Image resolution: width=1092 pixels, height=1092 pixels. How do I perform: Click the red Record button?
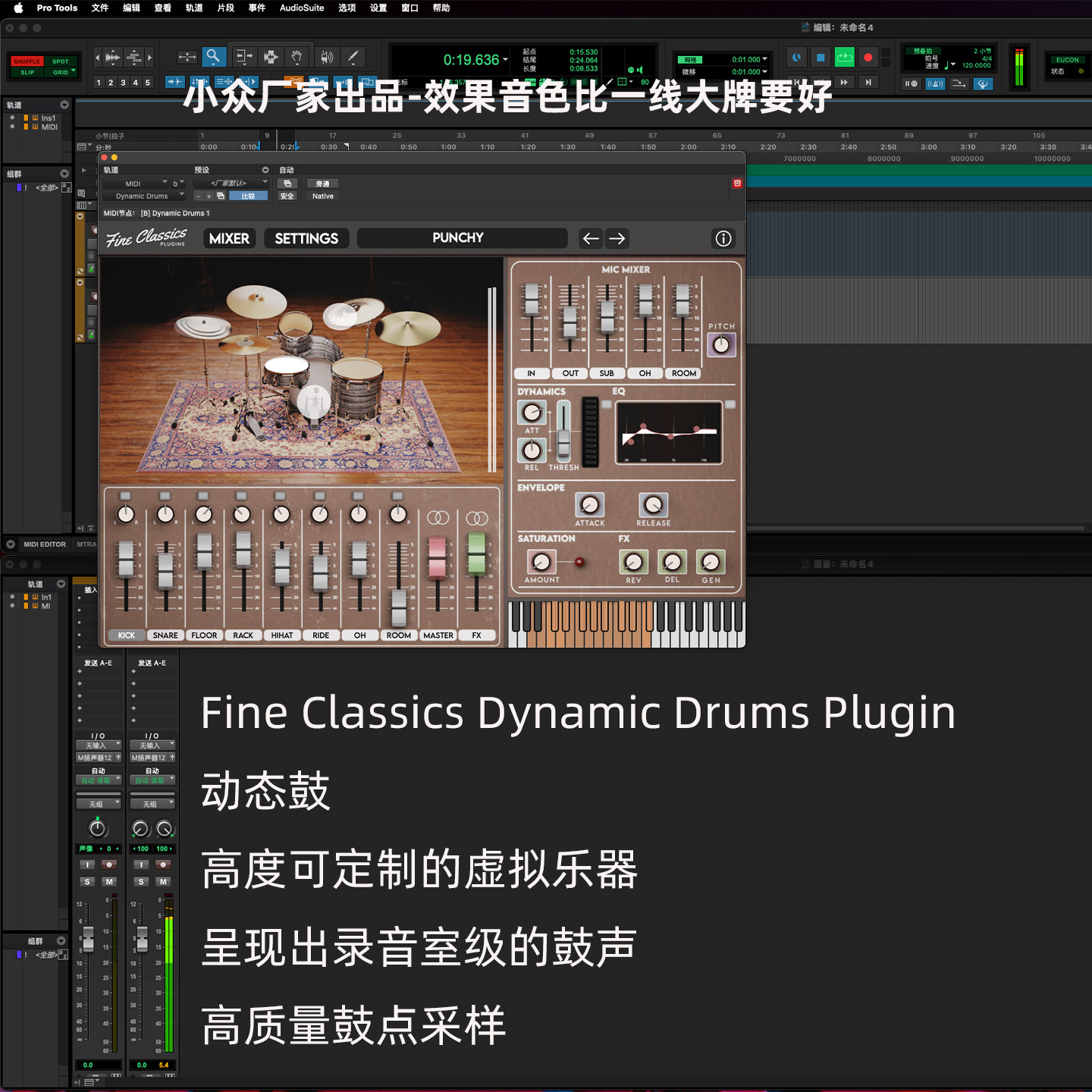coord(868,57)
